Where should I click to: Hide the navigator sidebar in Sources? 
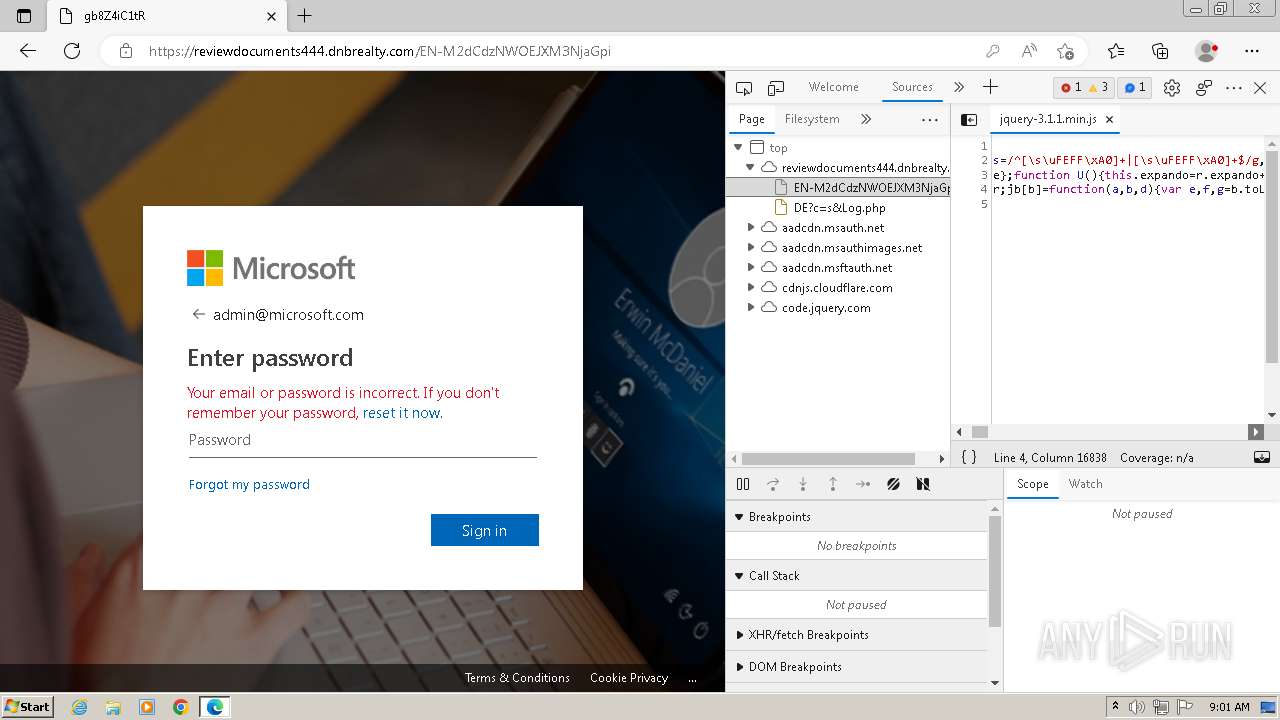point(969,119)
